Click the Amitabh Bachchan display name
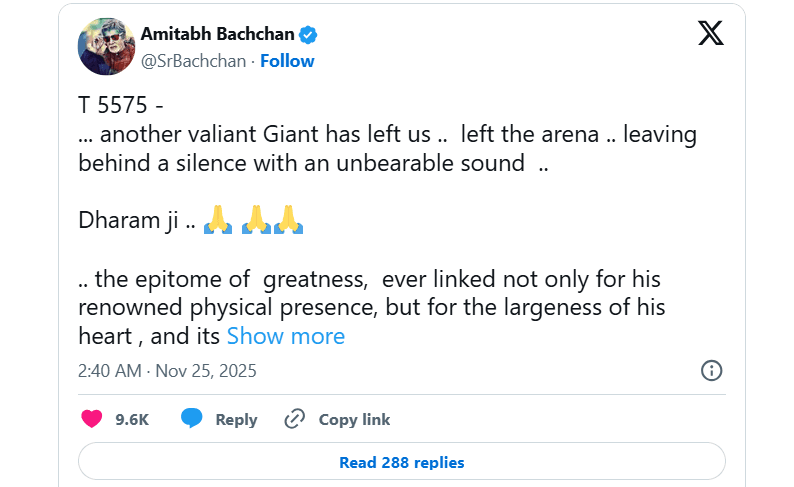This screenshot has width=794, height=487. [x=217, y=34]
